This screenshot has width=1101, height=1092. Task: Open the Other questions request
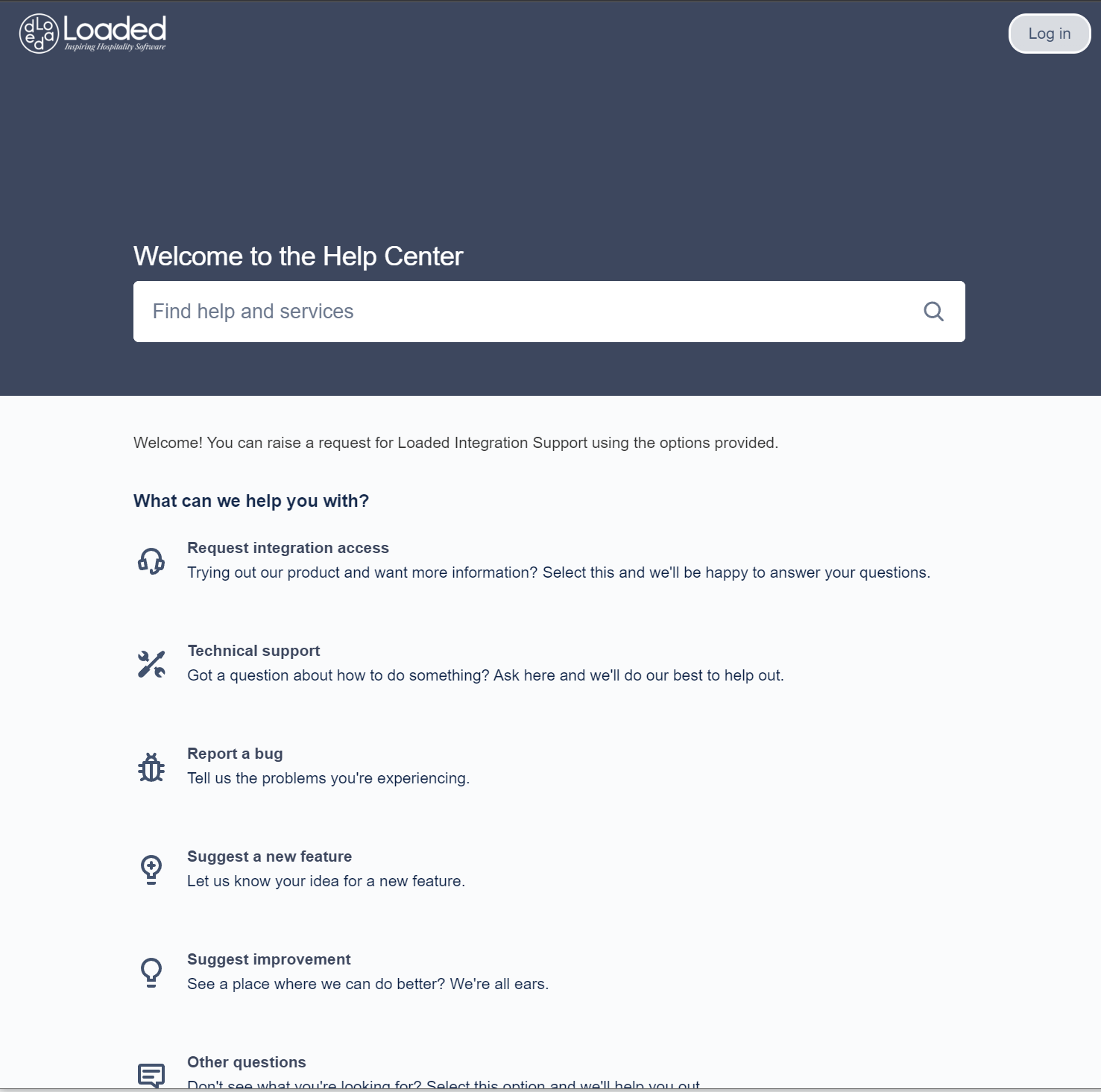[x=246, y=1062]
